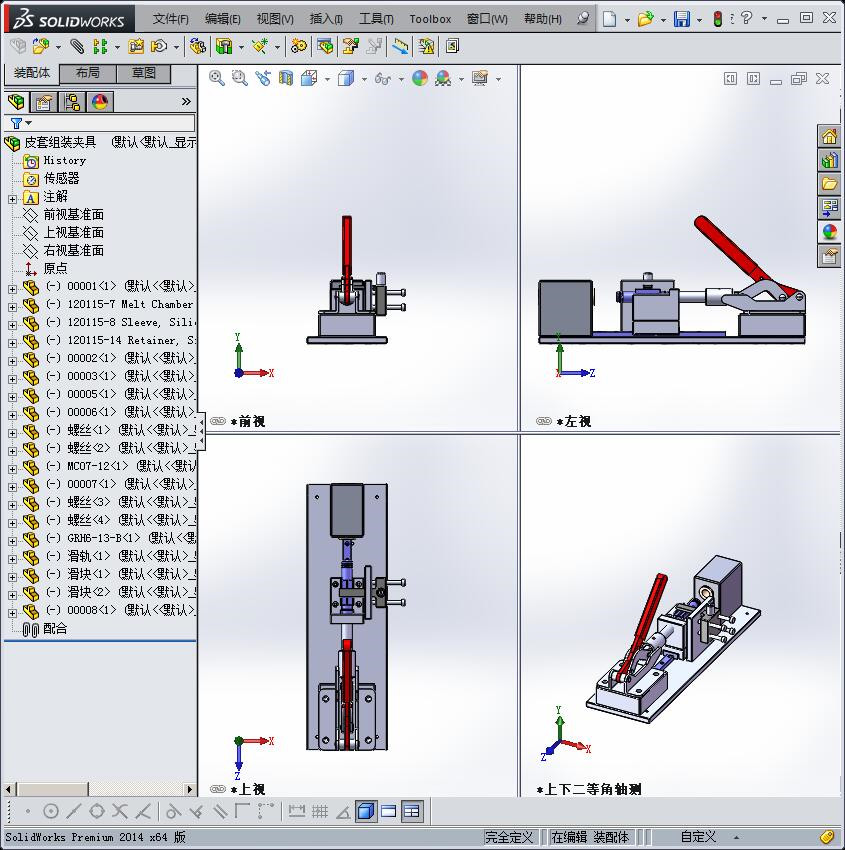The width and height of the screenshot is (845, 850).
Task: Toggle the grid snap icon
Action: [320, 812]
